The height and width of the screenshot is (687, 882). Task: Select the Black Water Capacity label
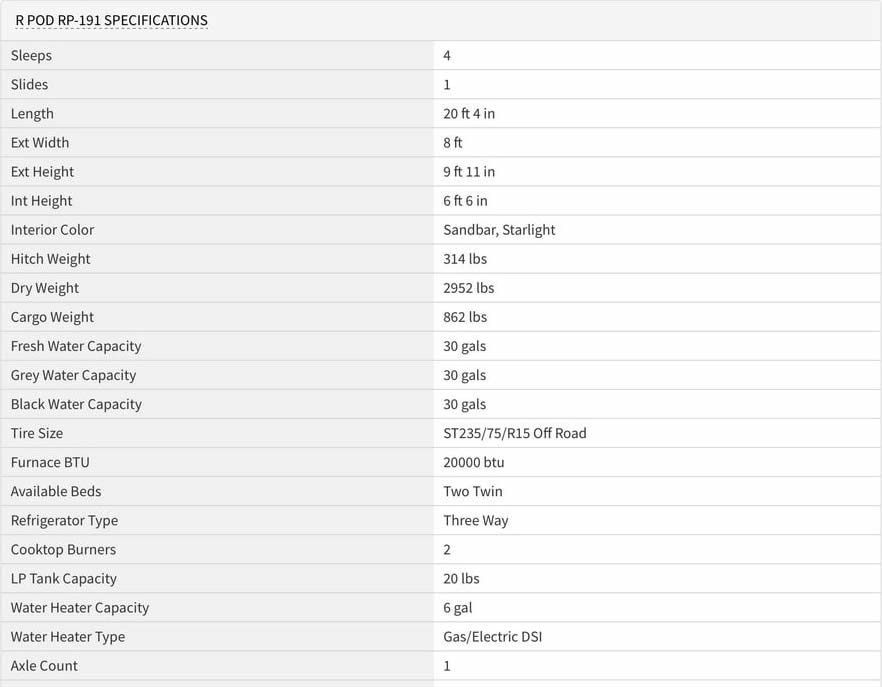(x=76, y=405)
